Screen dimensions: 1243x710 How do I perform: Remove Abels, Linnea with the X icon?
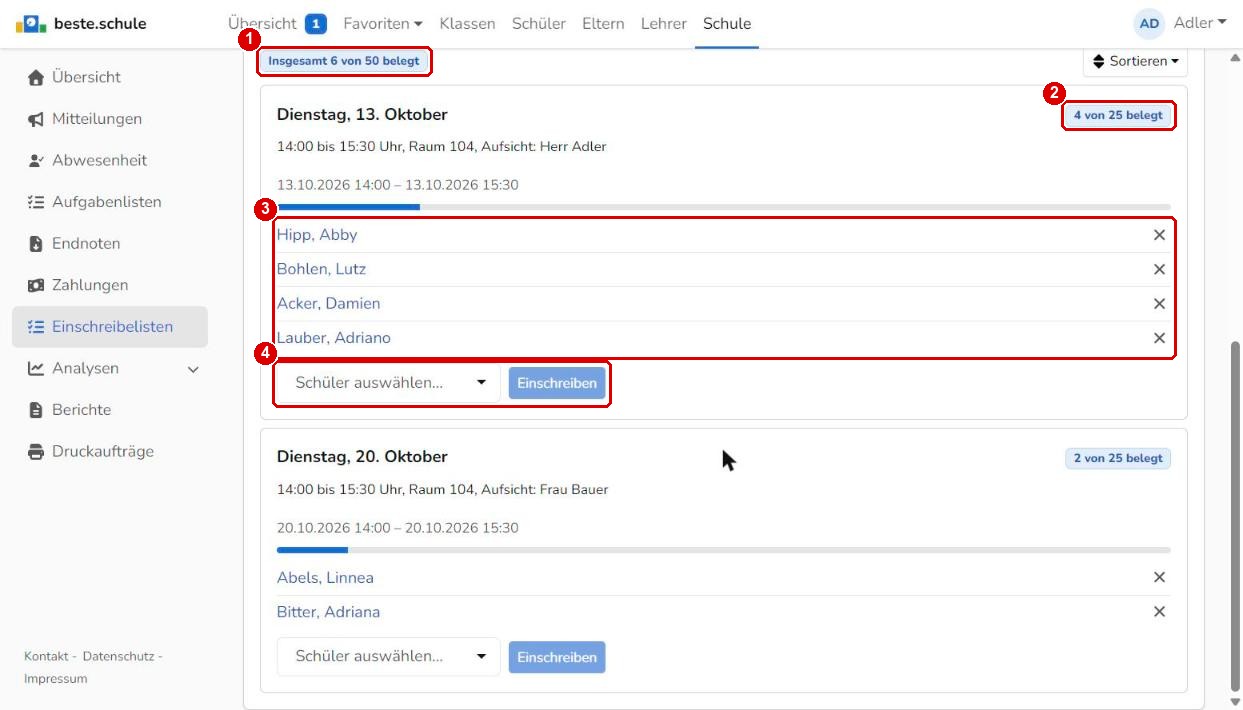coord(1159,577)
